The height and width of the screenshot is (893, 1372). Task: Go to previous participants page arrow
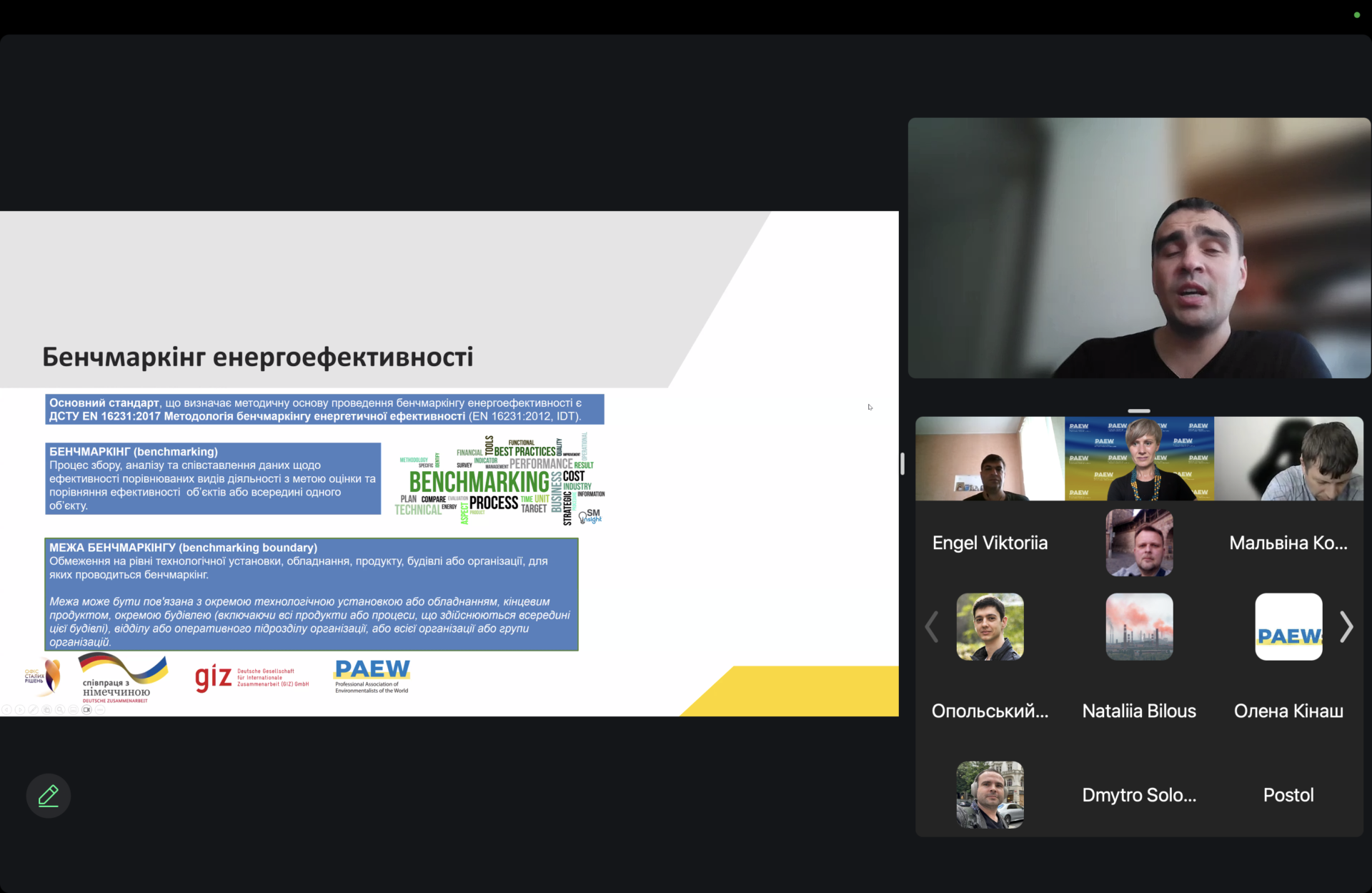pyautogui.click(x=931, y=627)
